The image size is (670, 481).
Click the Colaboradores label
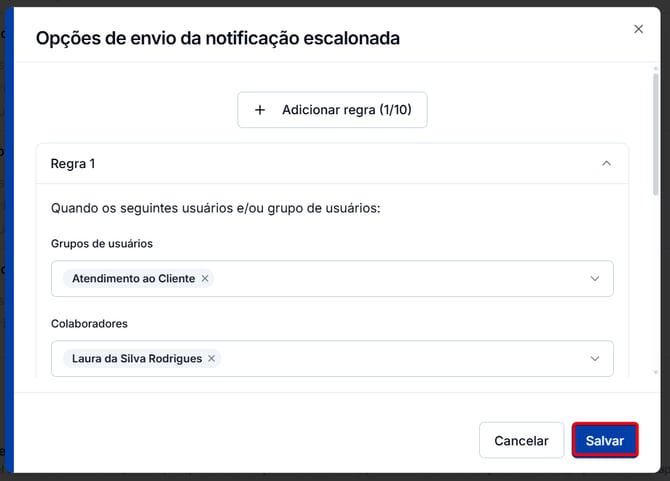pyautogui.click(x=89, y=324)
